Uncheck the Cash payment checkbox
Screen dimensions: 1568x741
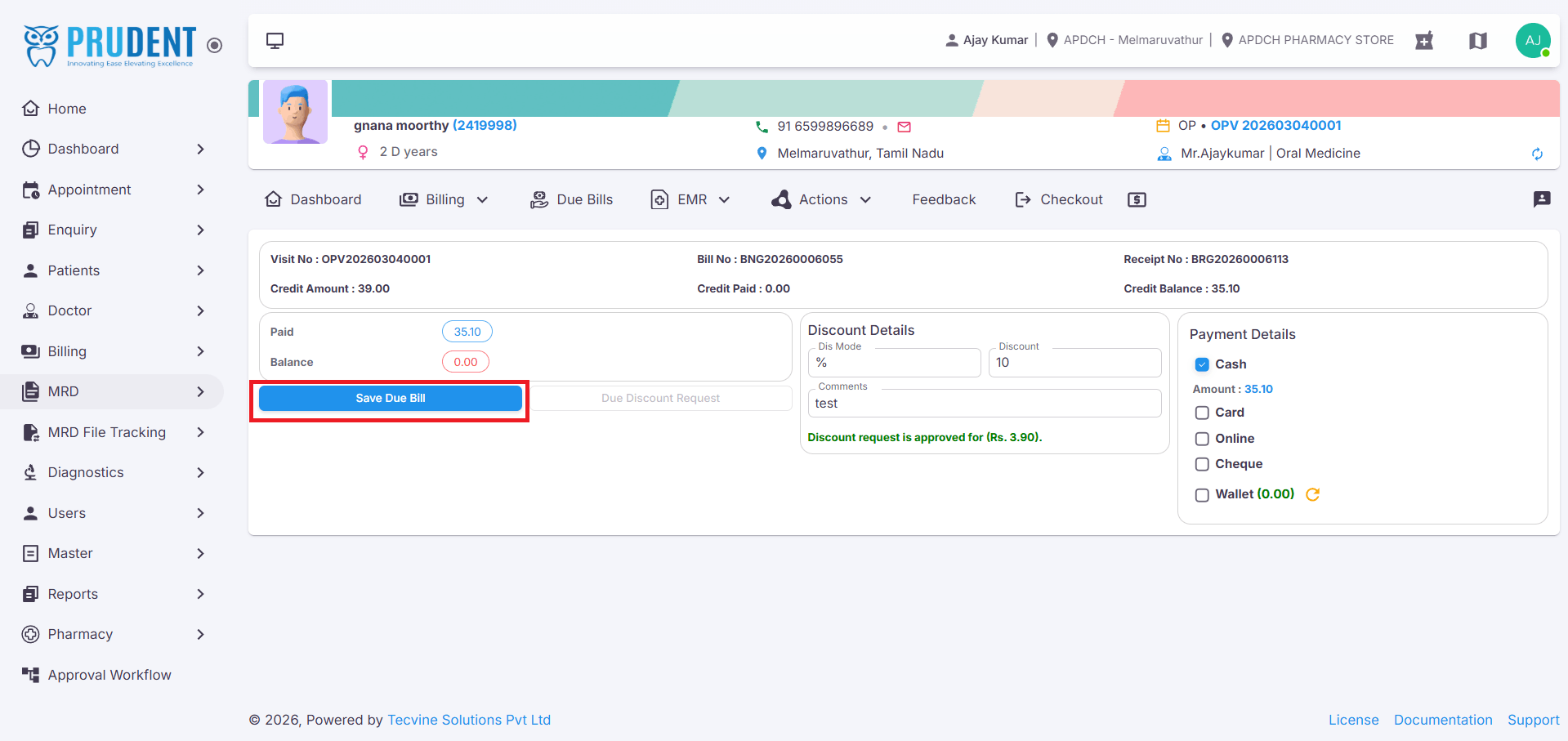click(1202, 364)
